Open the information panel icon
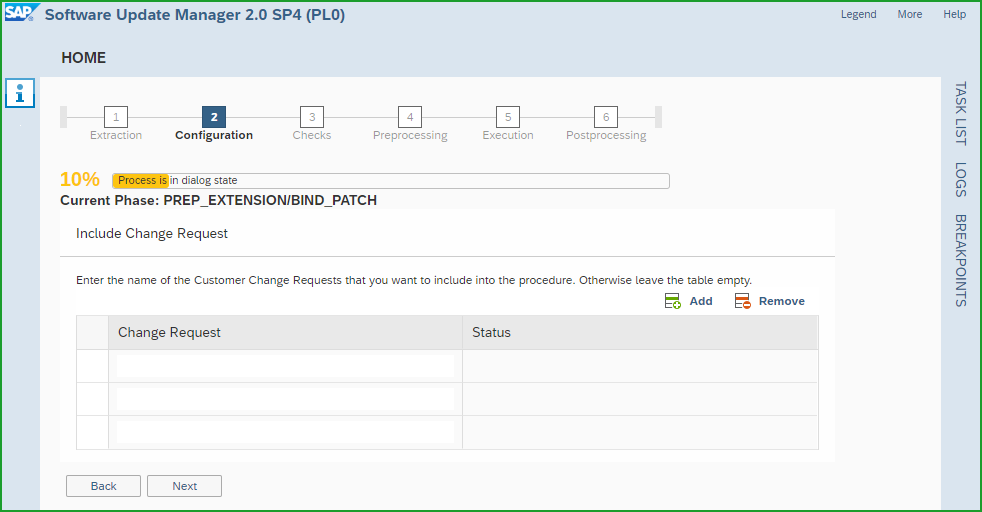The height and width of the screenshot is (512, 982). click(x=20, y=93)
